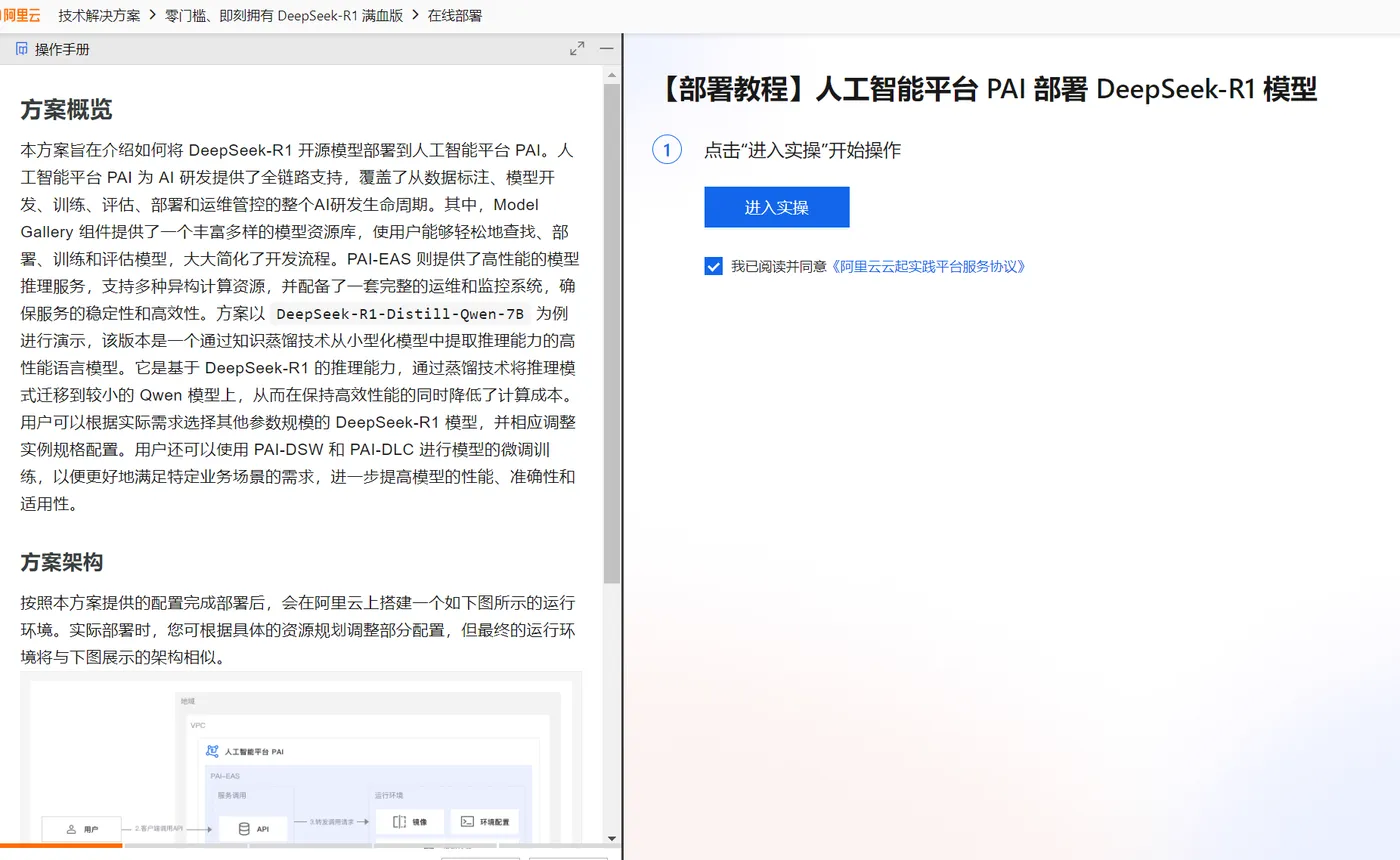Screen dimensions: 1400x860
Task: Click the manual scrollbar up arrow
Action: (x=612, y=74)
